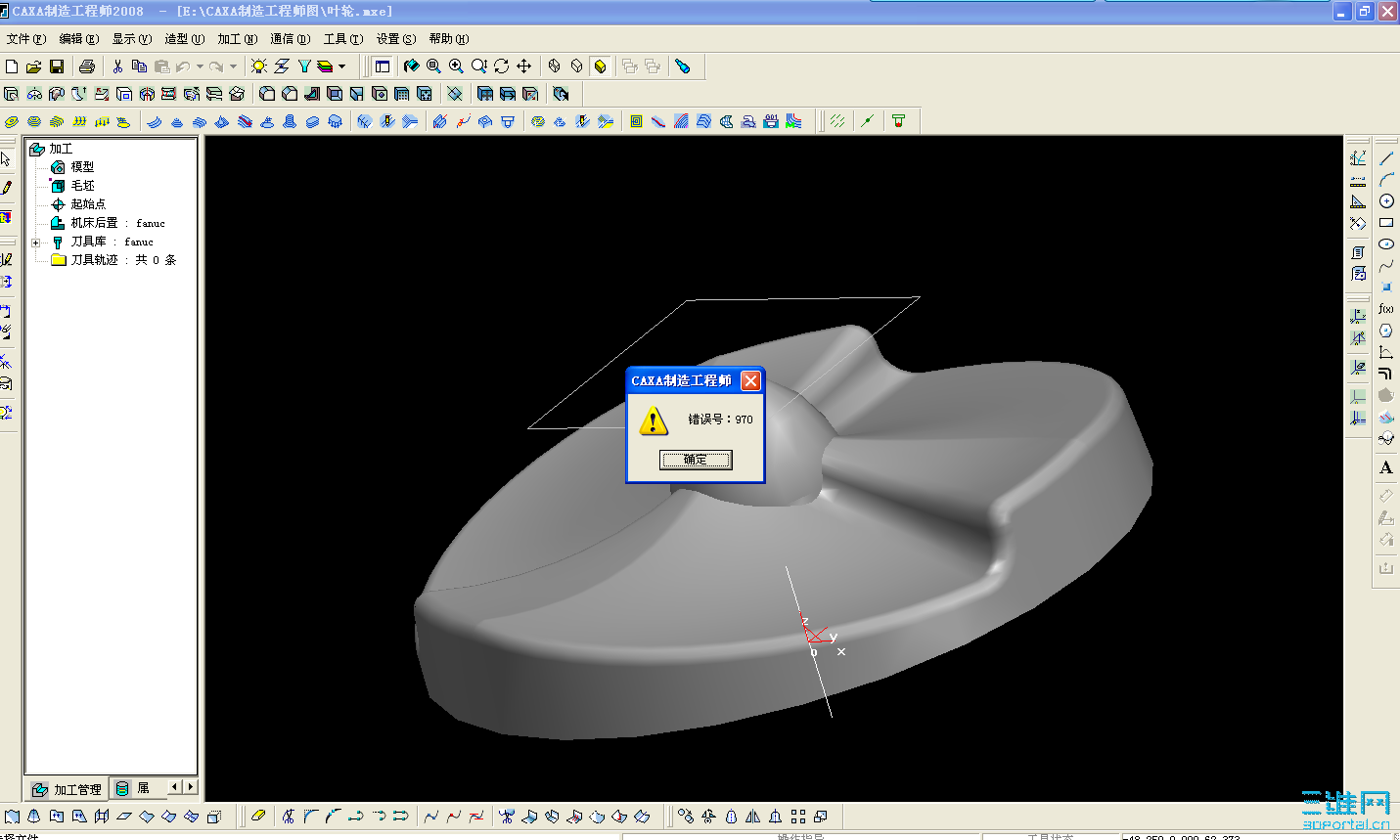Open the 通信 menu
Viewport: 1400px width, 840px height.
291,39
